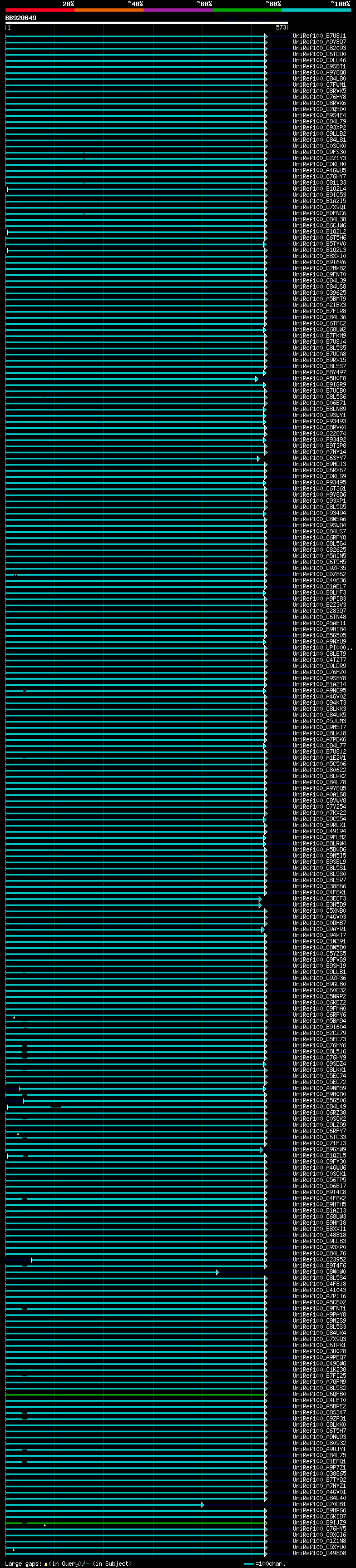
Task: Click the red ~20% identity legend segment
Action: pos(40,11)
